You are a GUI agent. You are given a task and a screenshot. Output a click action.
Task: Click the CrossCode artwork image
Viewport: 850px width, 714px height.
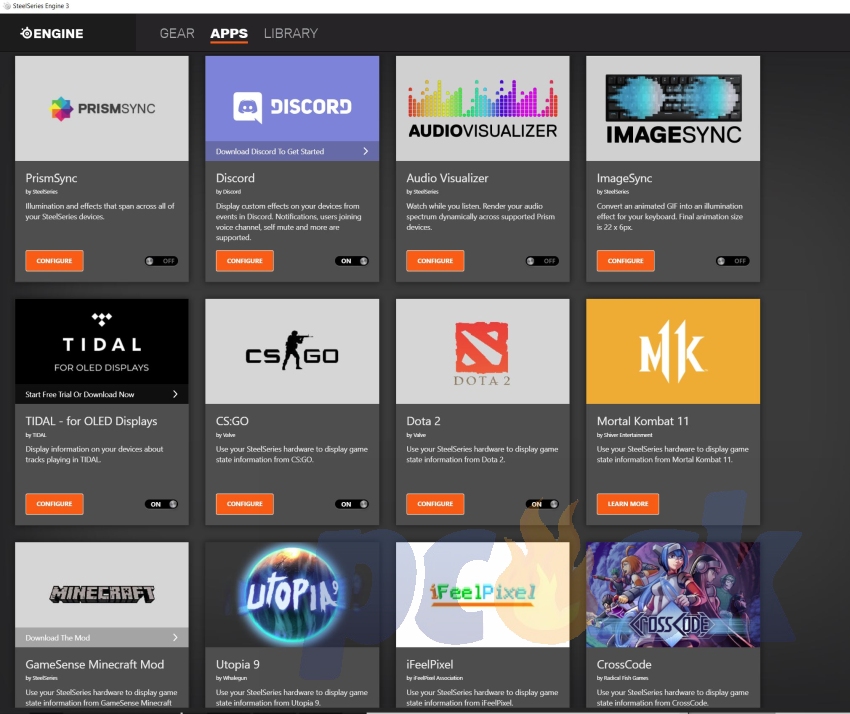click(673, 595)
